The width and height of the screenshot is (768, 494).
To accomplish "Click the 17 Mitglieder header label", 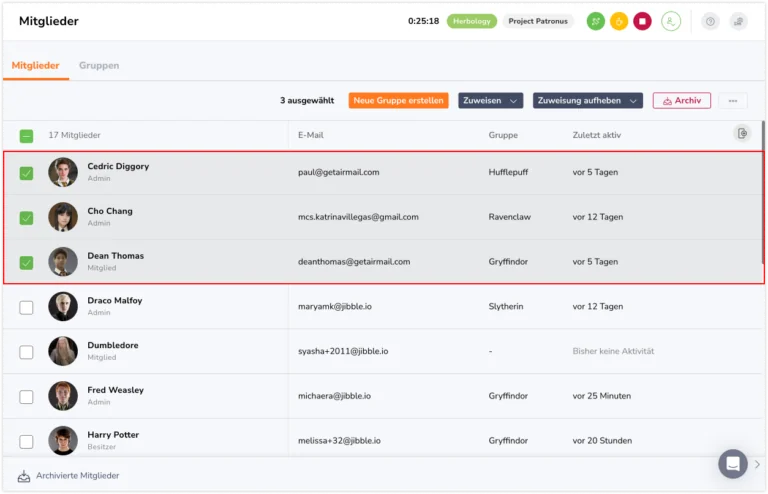I will coord(74,135).
